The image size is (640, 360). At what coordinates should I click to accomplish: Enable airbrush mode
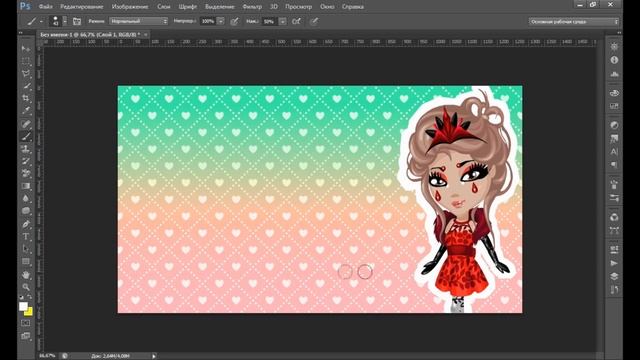click(x=296, y=21)
